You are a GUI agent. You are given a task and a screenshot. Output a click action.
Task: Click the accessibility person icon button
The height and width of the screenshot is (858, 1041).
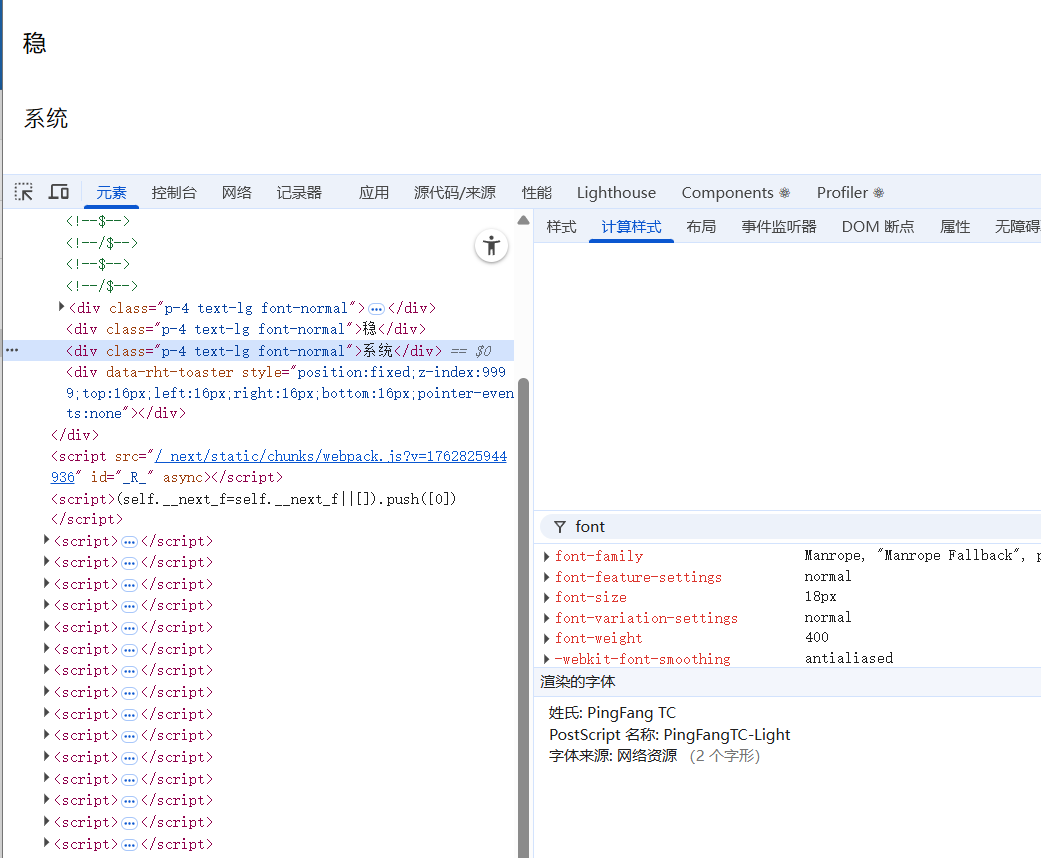(491, 246)
